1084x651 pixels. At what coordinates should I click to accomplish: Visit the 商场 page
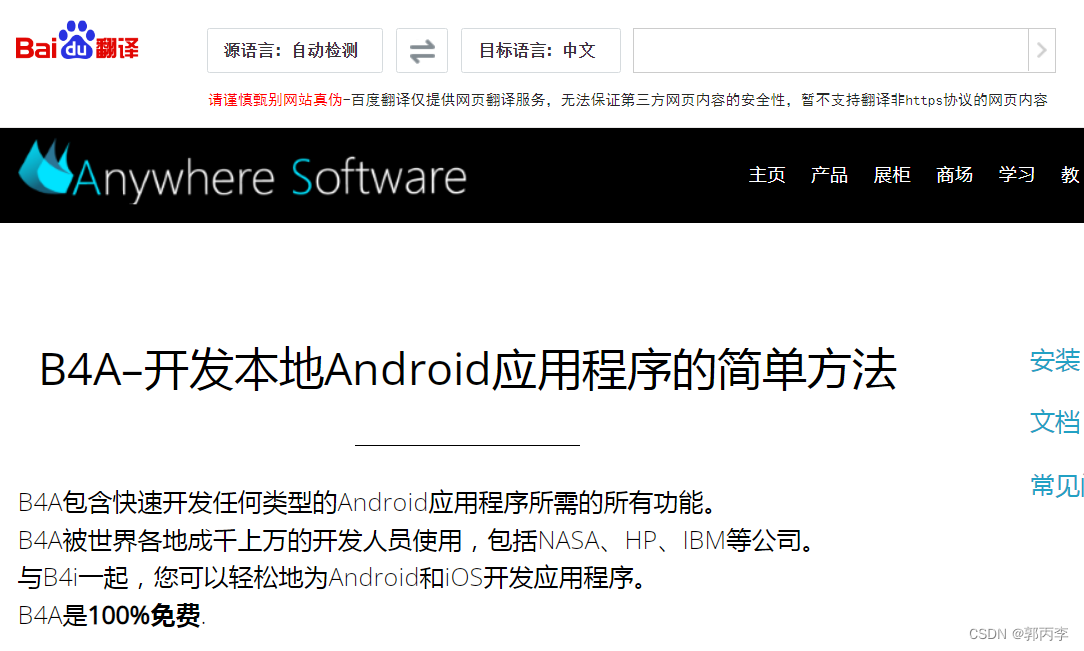[x=954, y=175]
